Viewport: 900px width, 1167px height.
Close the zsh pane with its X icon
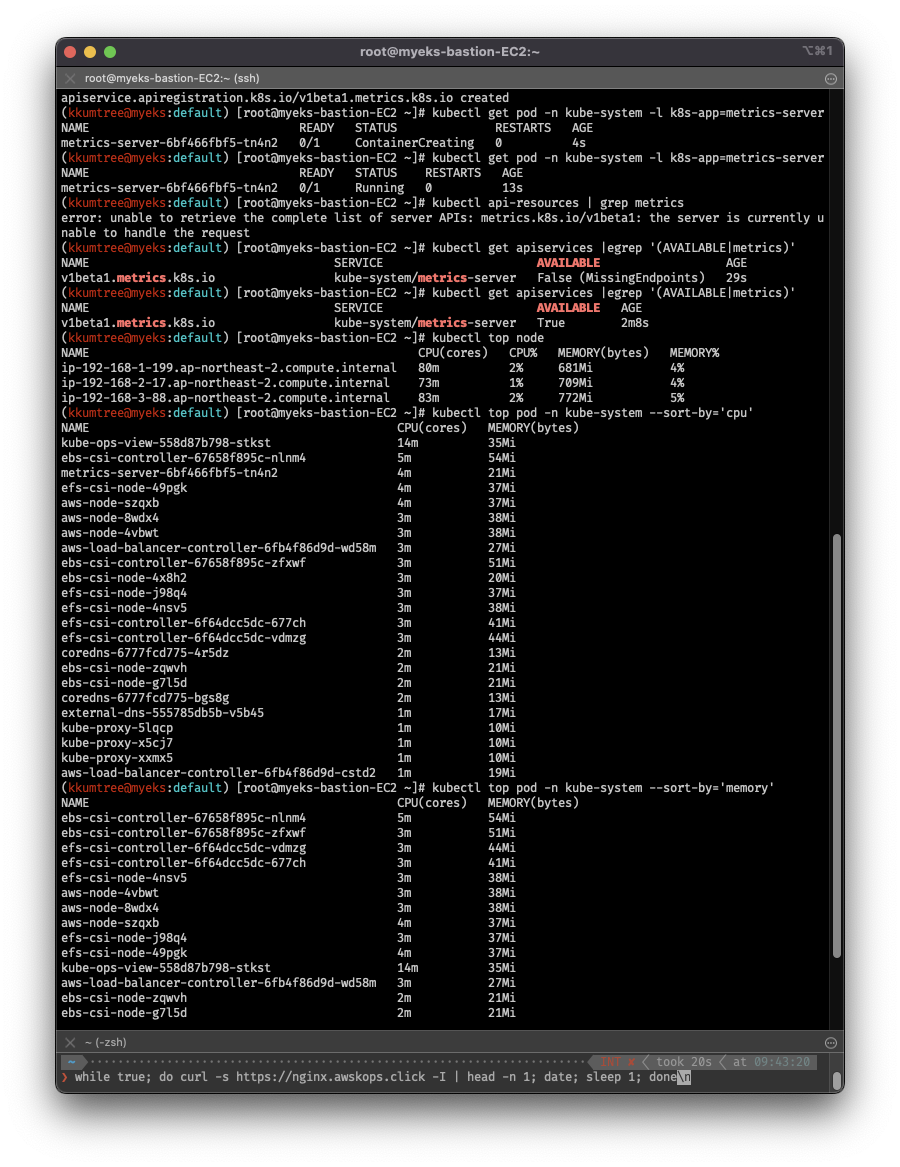(70, 1043)
